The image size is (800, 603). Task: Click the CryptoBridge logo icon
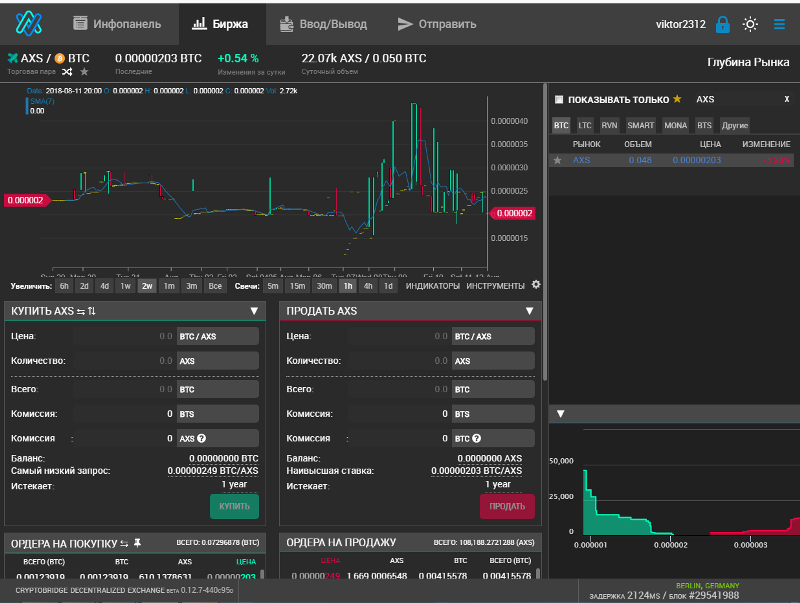click(29, 23)
